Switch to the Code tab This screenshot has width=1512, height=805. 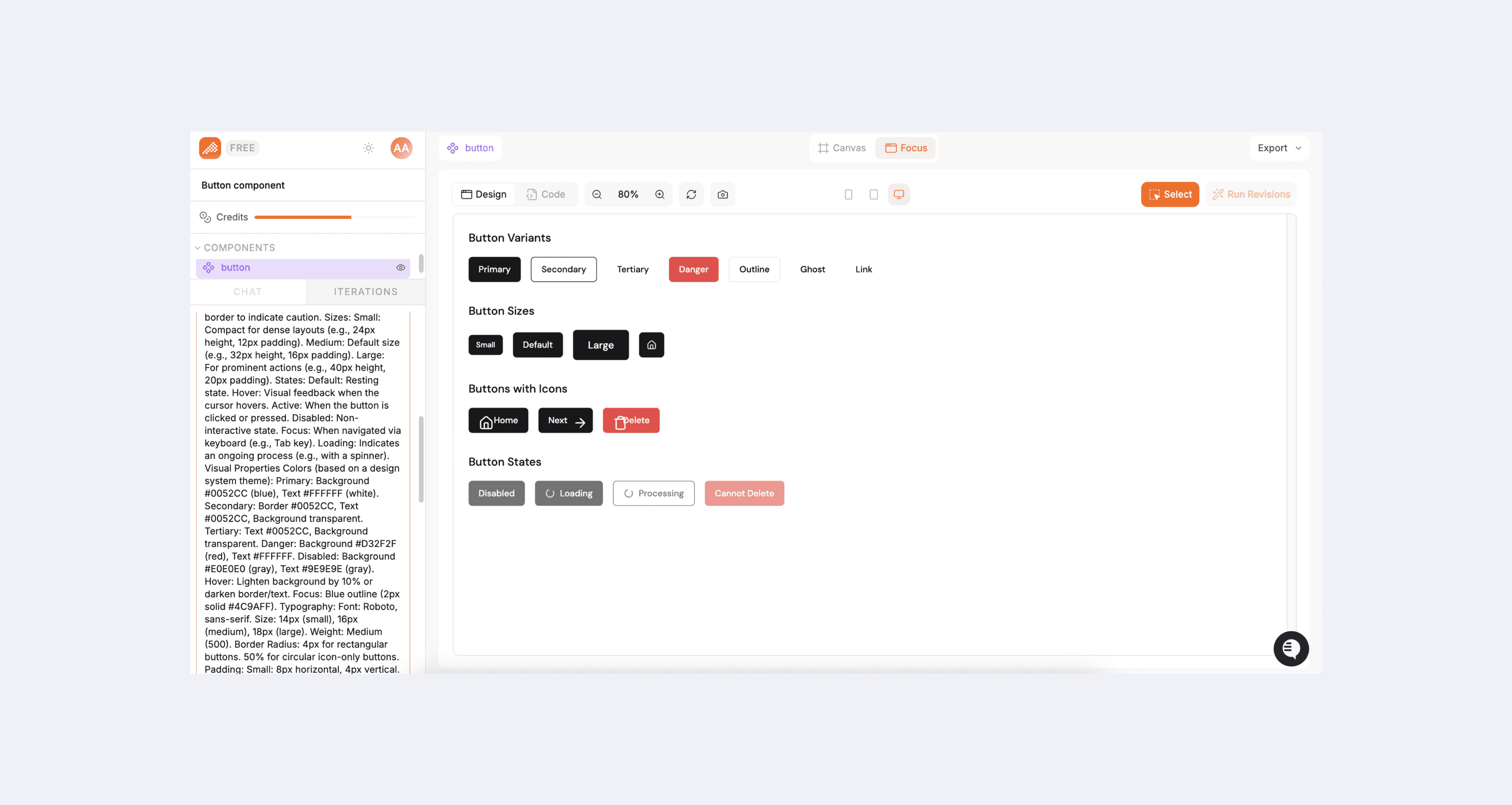tap(546, 194)
